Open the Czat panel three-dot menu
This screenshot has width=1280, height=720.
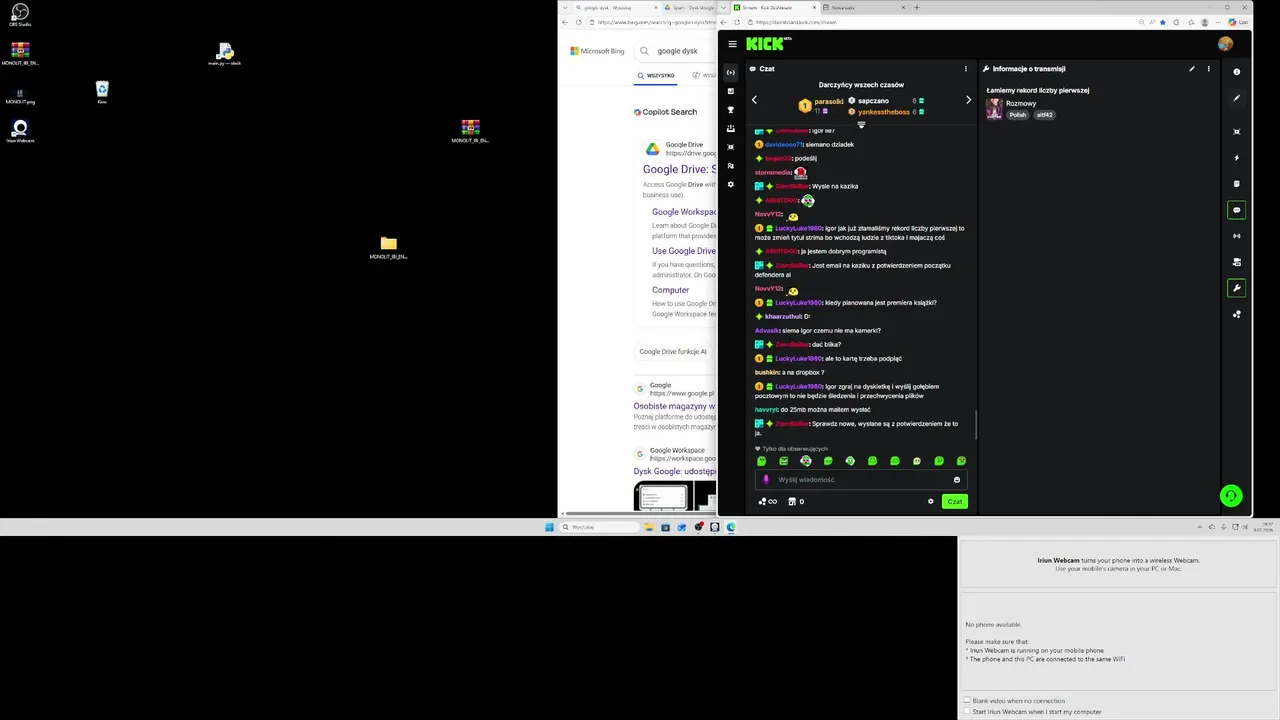pos(965,69)
